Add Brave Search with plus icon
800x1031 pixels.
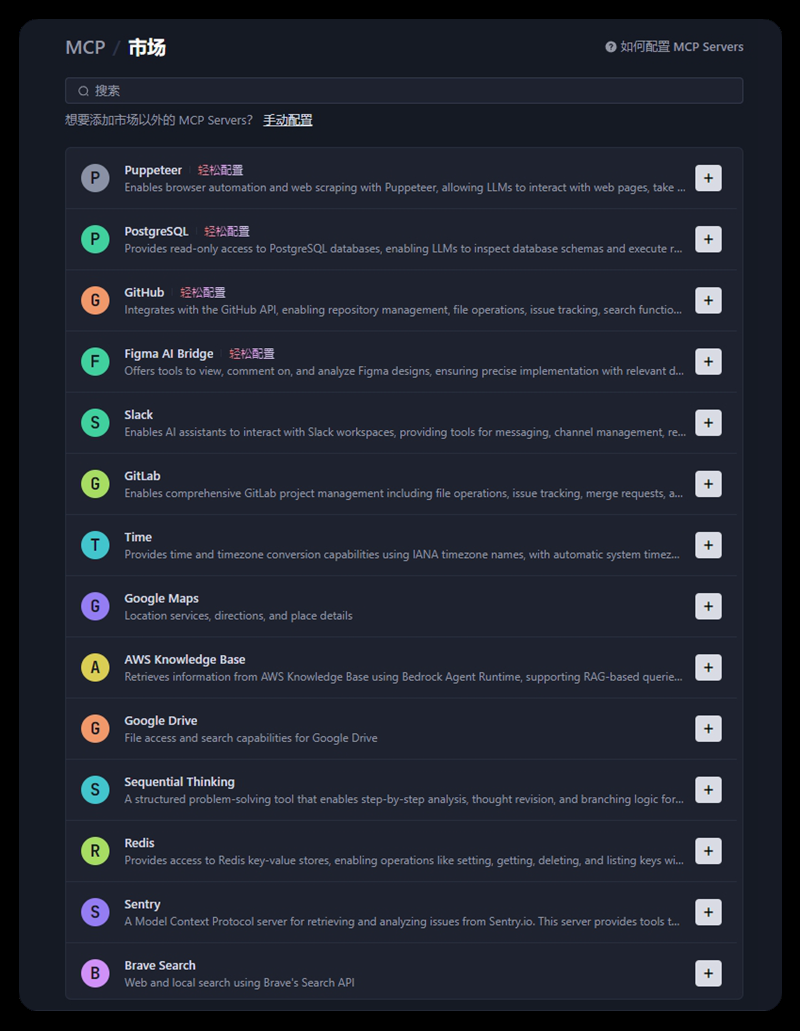coord(708,973)
